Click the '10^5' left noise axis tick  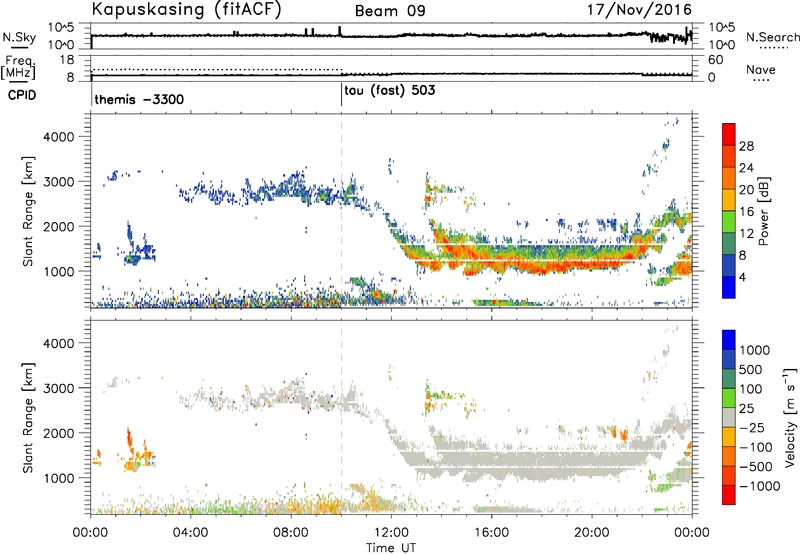pos(61,28)
